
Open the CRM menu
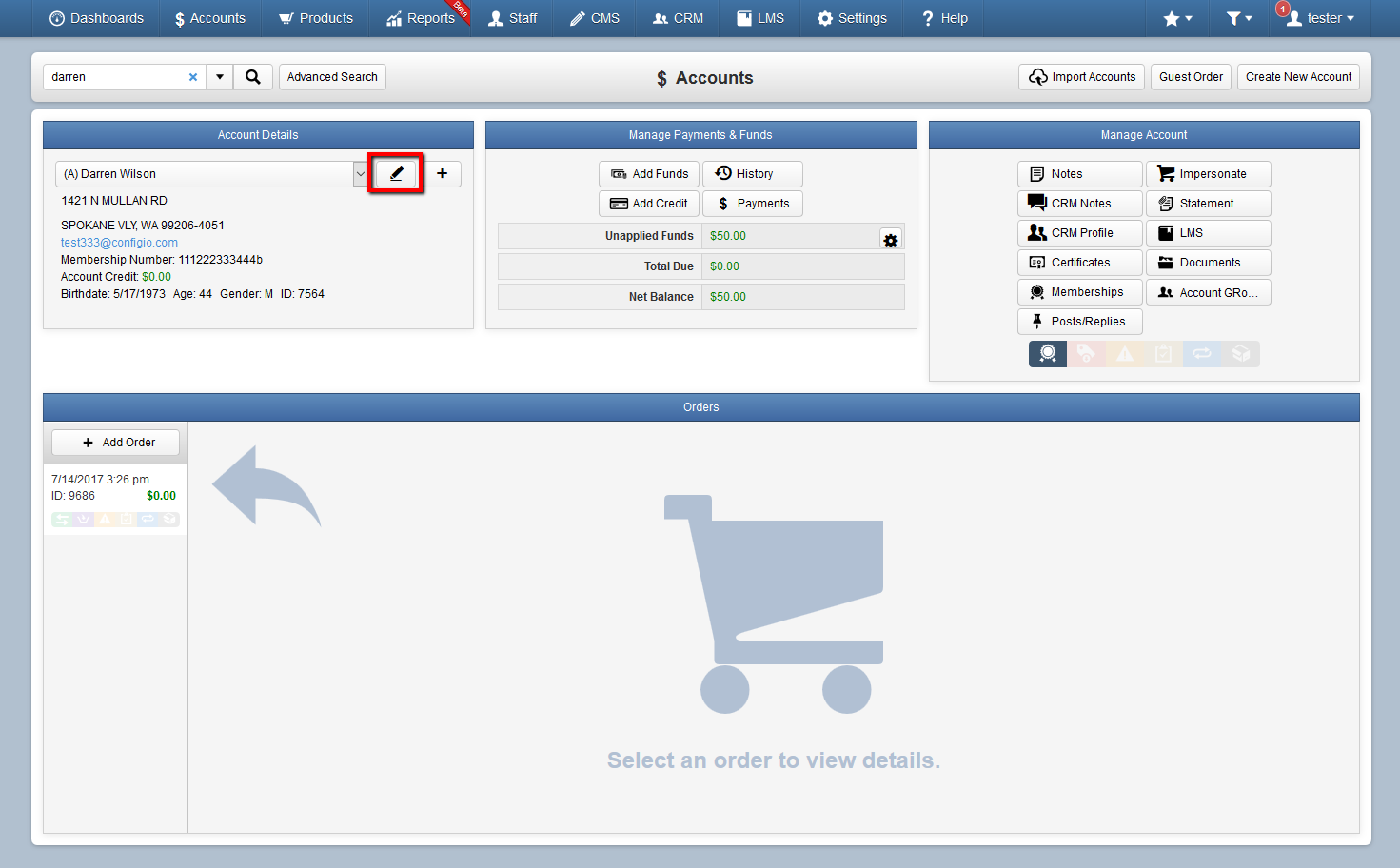click(x=678, y=18)
